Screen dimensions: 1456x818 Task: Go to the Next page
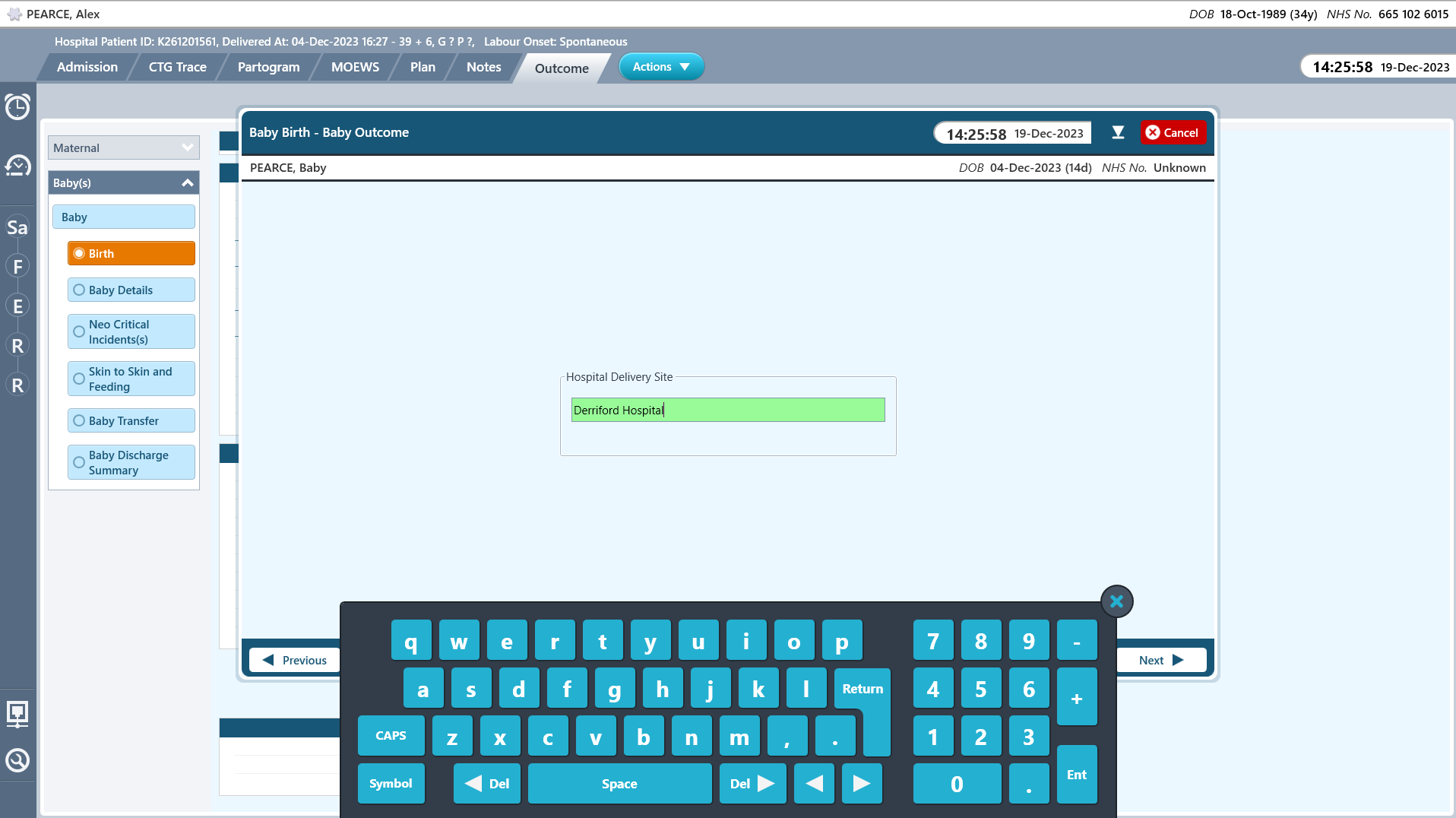point(1161,660)
